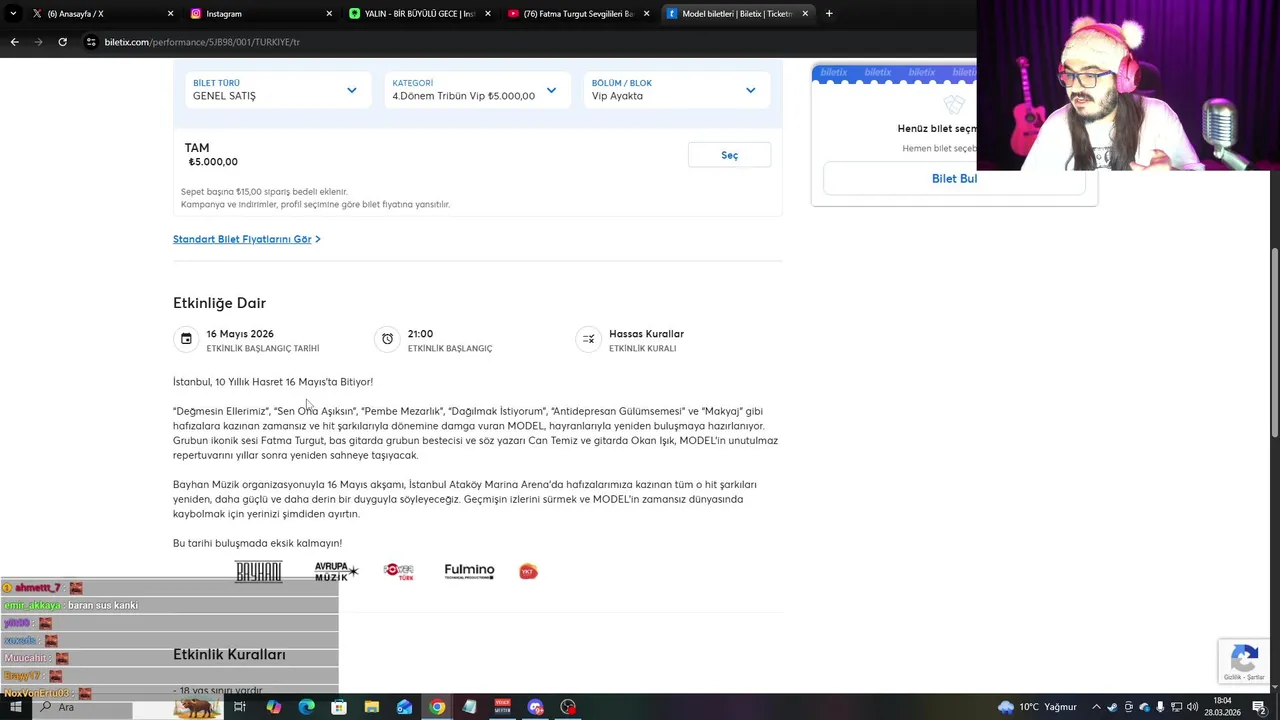
Task: Click the Power Türk sponsor logo
Action: pos(398,571)
